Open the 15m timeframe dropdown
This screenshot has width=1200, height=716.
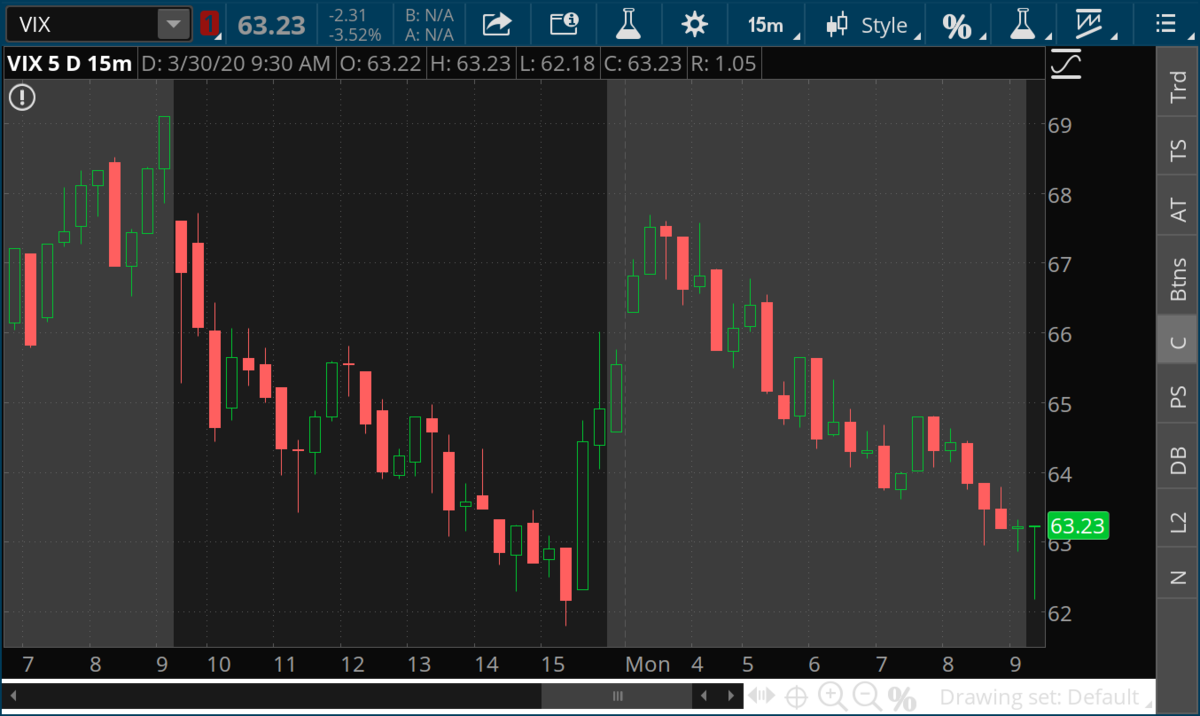click(767, 25)
